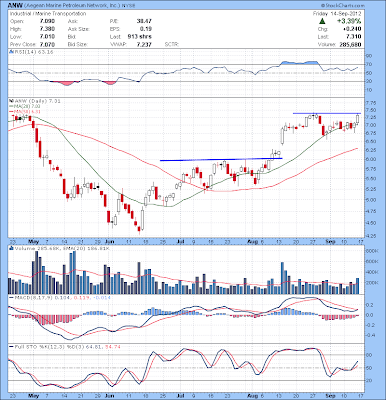Click the Ask Size label in the quote header
Image resolution: width=386 pixels, height=400 pixels.
point(79,29)
